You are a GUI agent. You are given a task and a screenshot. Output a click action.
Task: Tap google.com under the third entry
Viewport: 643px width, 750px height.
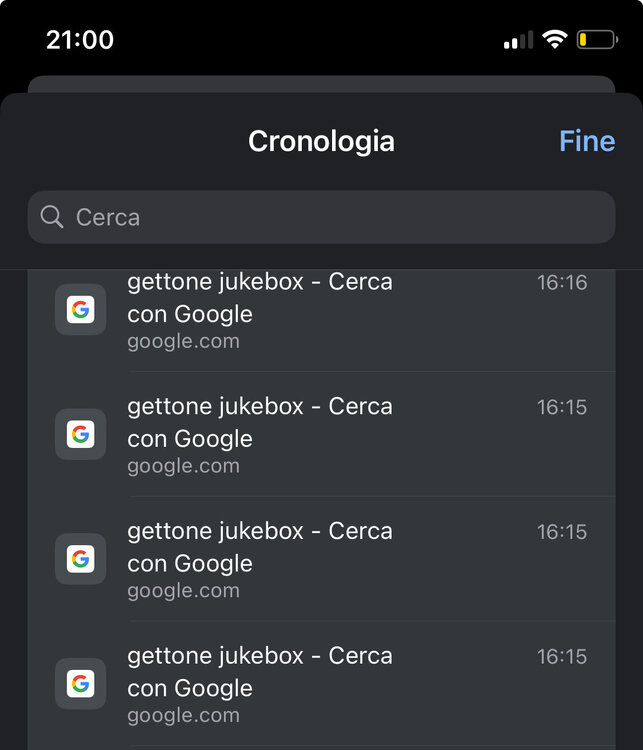(183, 590)
